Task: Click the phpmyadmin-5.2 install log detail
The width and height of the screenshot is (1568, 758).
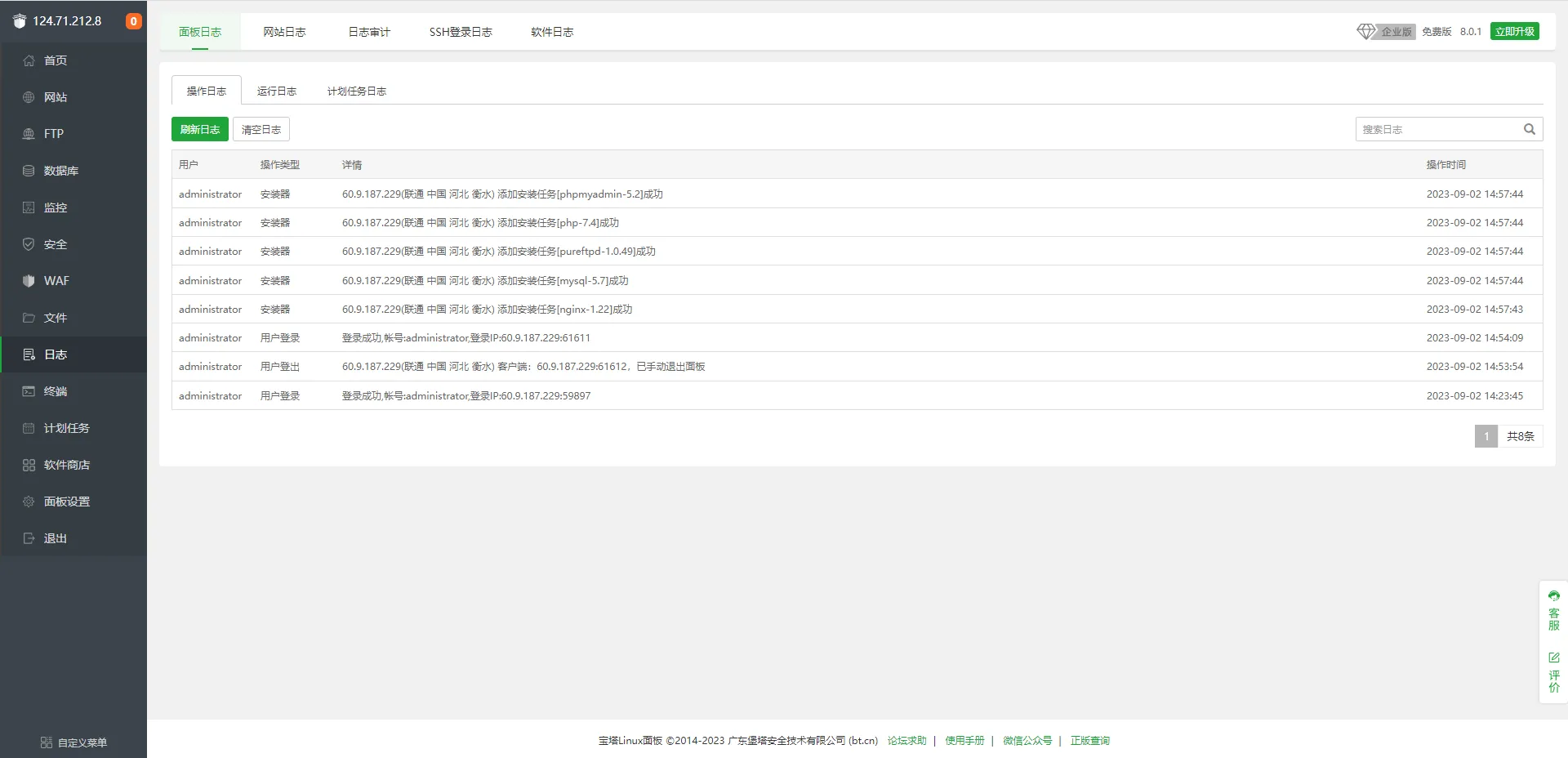Action: click(502, 194)
